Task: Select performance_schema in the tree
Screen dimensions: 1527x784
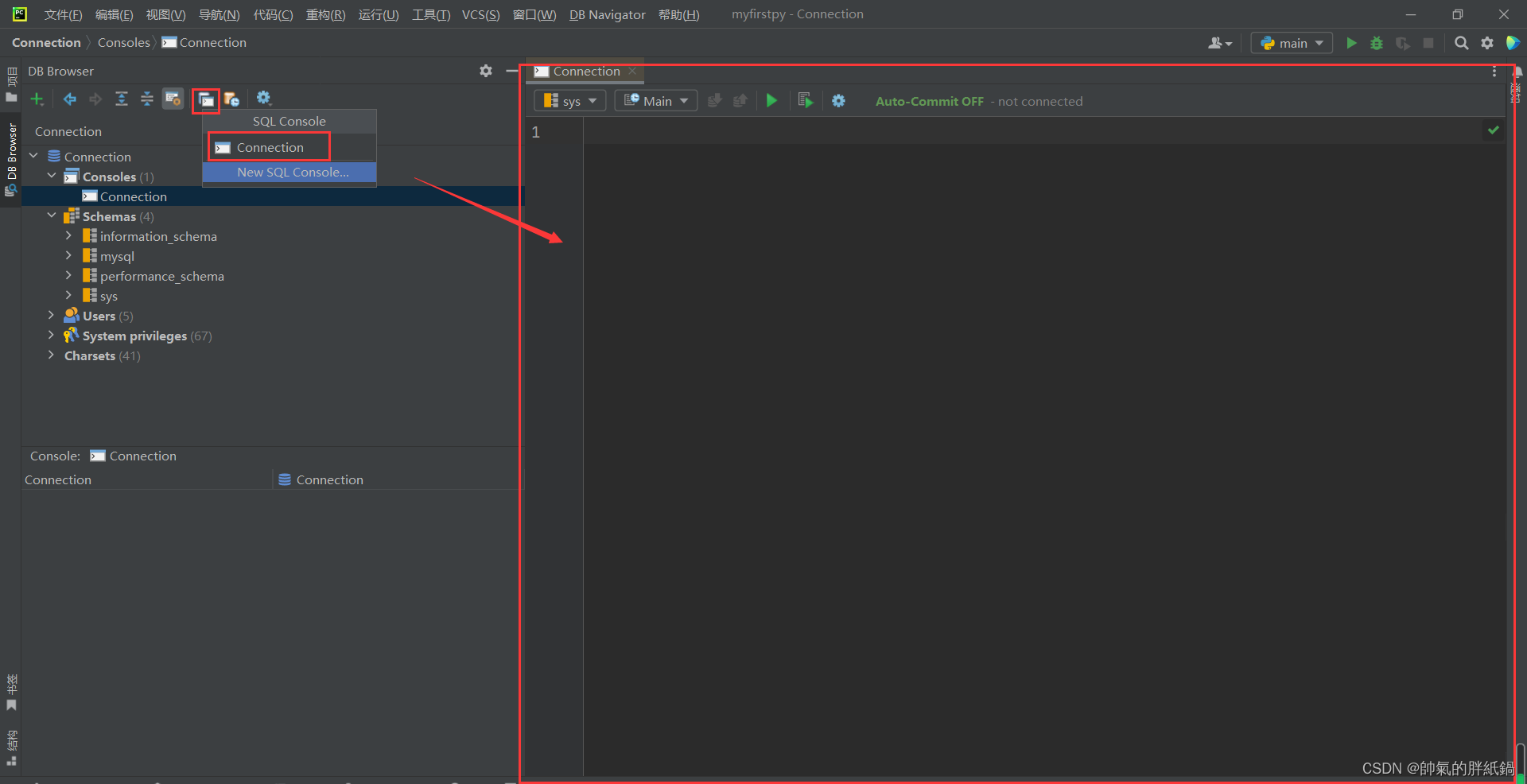Action: coord(153,276)
